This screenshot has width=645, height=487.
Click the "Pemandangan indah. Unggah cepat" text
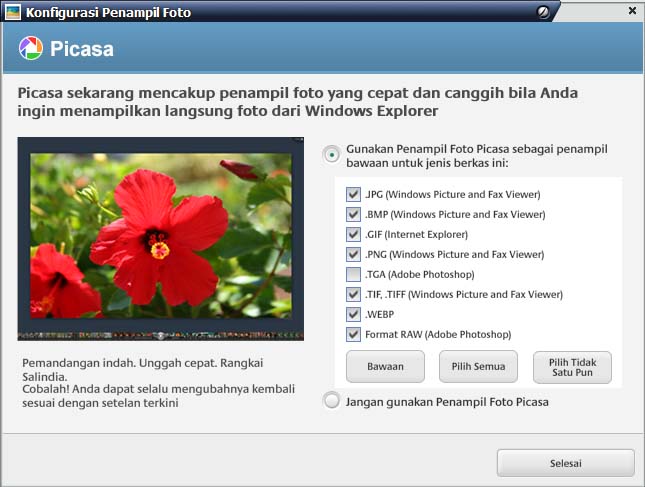(143, 370)
